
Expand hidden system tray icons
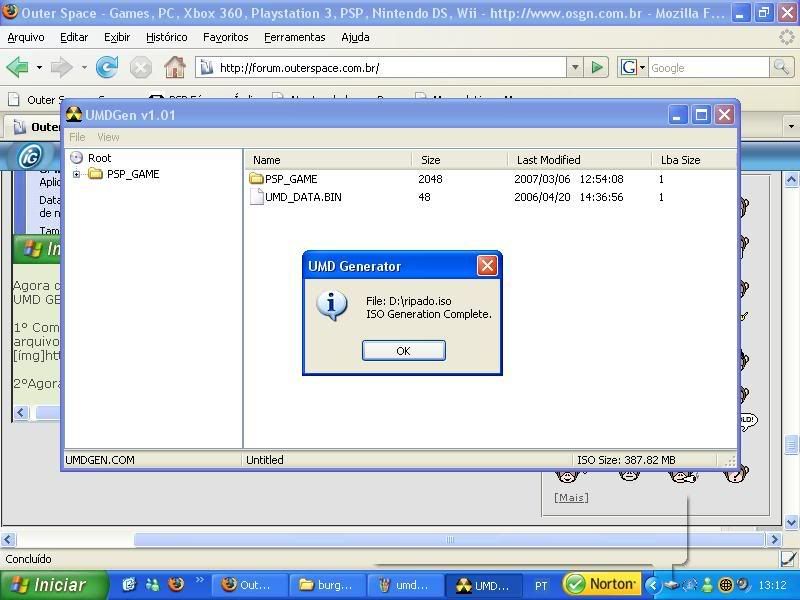pos(652,585)
